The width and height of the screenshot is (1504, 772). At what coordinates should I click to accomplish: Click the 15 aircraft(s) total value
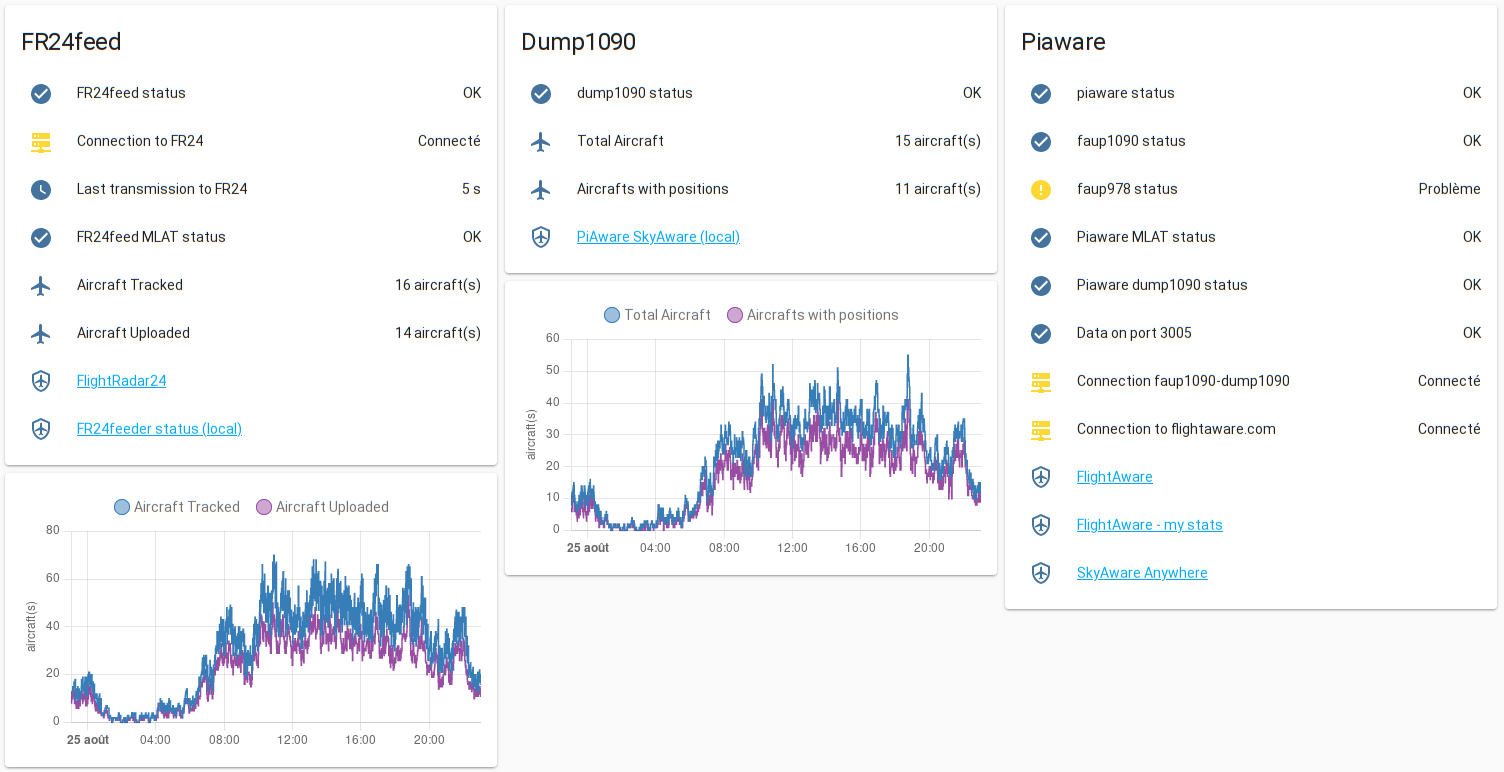pyautogui.click(x=938, y=141)
